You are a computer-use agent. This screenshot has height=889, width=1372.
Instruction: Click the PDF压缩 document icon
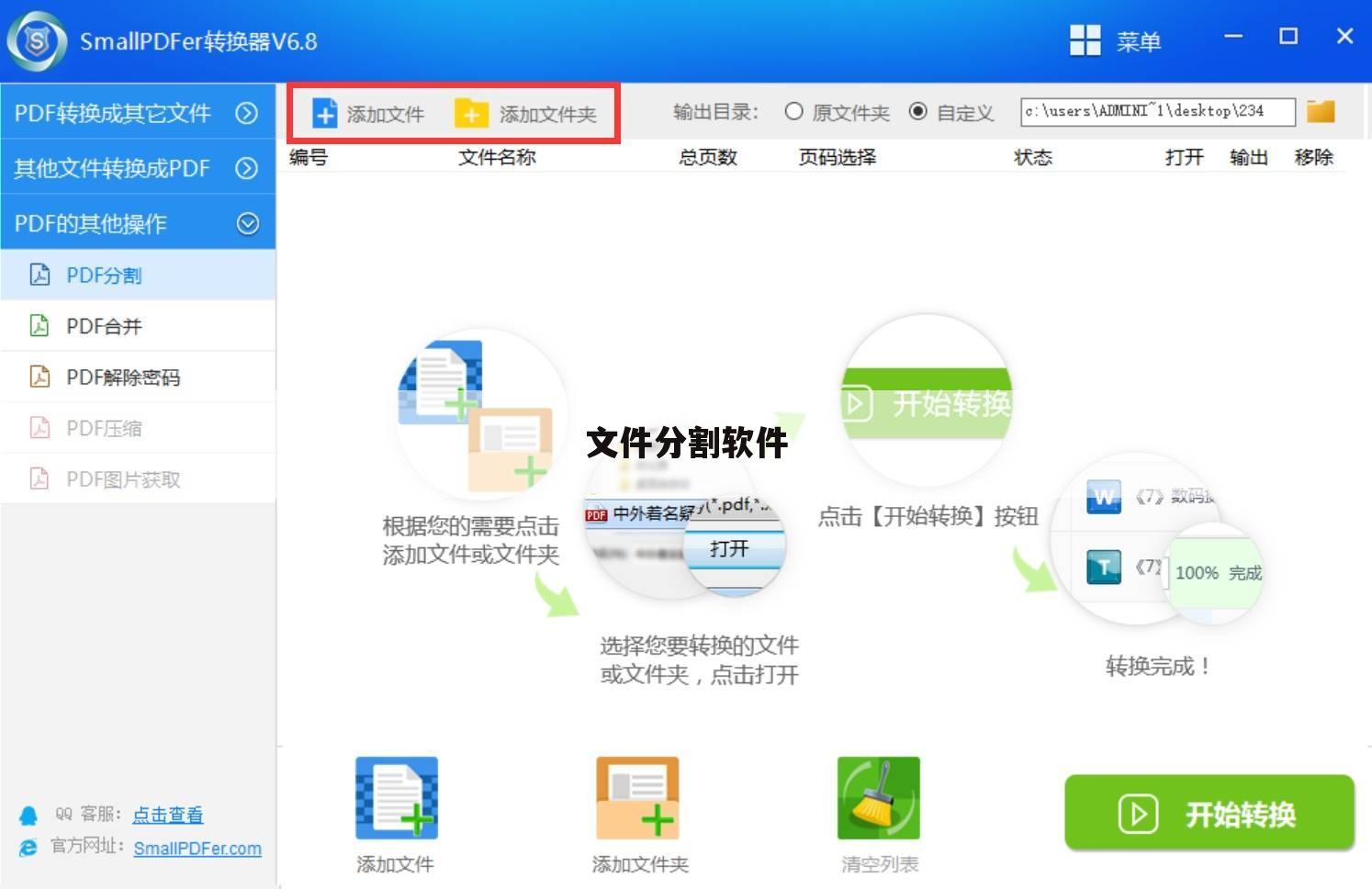pyautogui.click(x=39, y=427)
